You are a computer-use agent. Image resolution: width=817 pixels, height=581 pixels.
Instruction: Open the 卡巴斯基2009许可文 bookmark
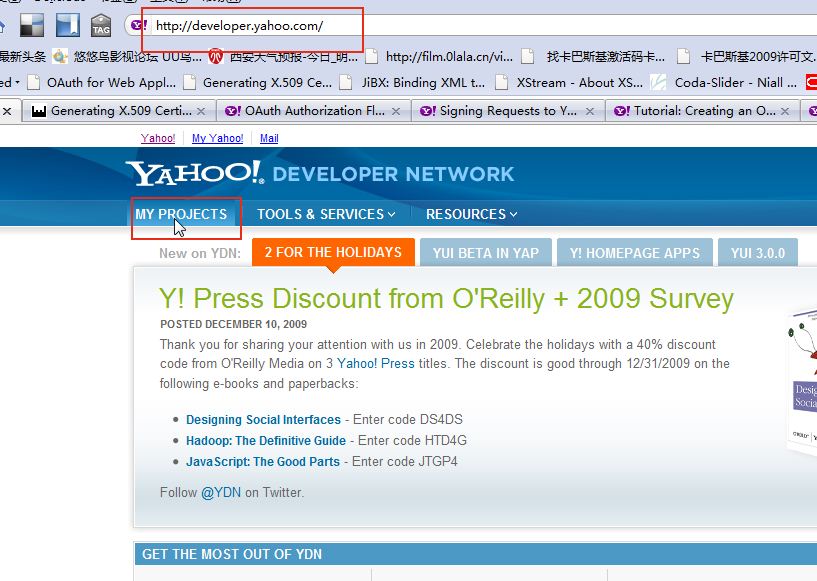click(x=746, y=56)
